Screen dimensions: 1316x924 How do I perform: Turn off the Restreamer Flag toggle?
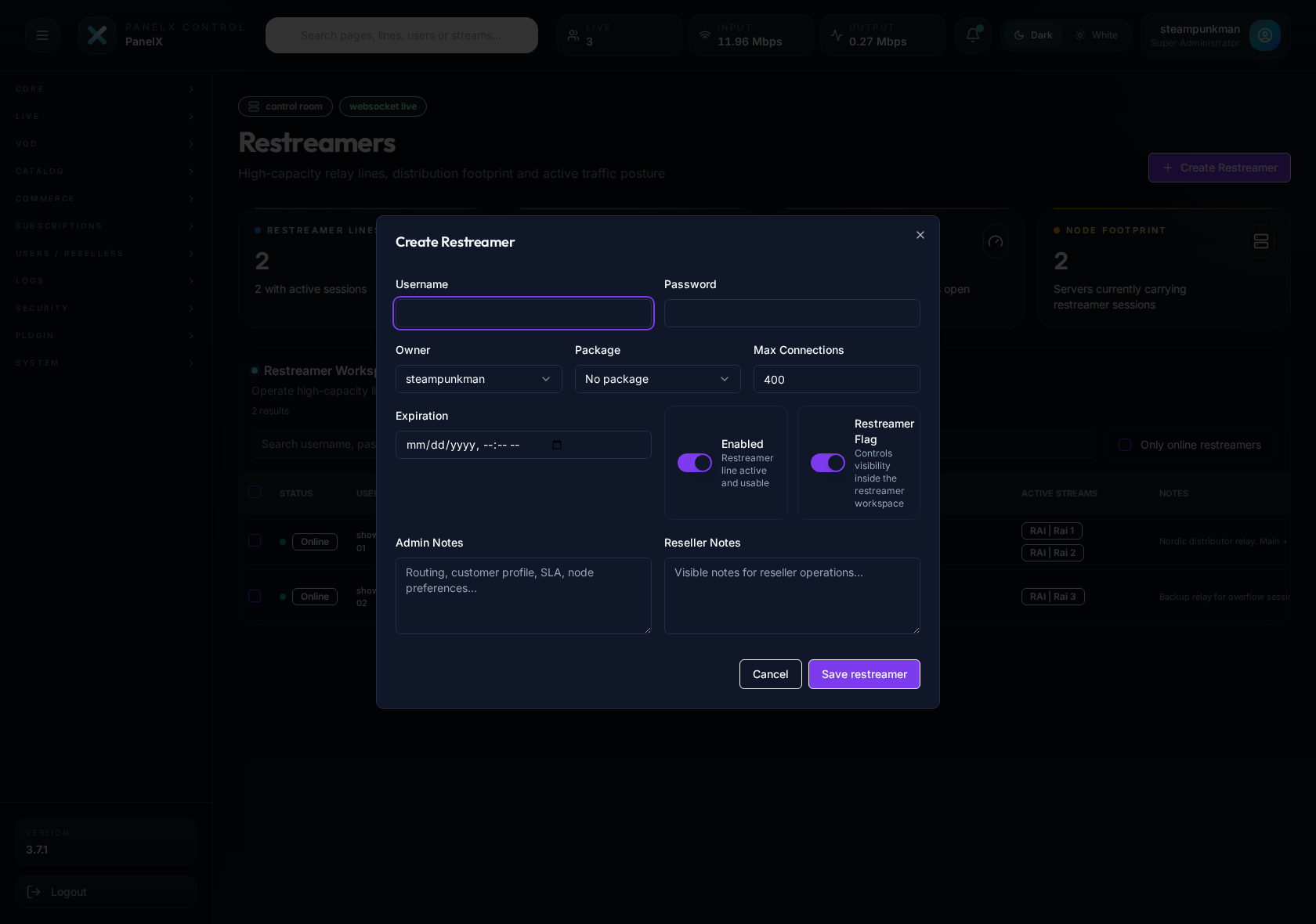827,463
